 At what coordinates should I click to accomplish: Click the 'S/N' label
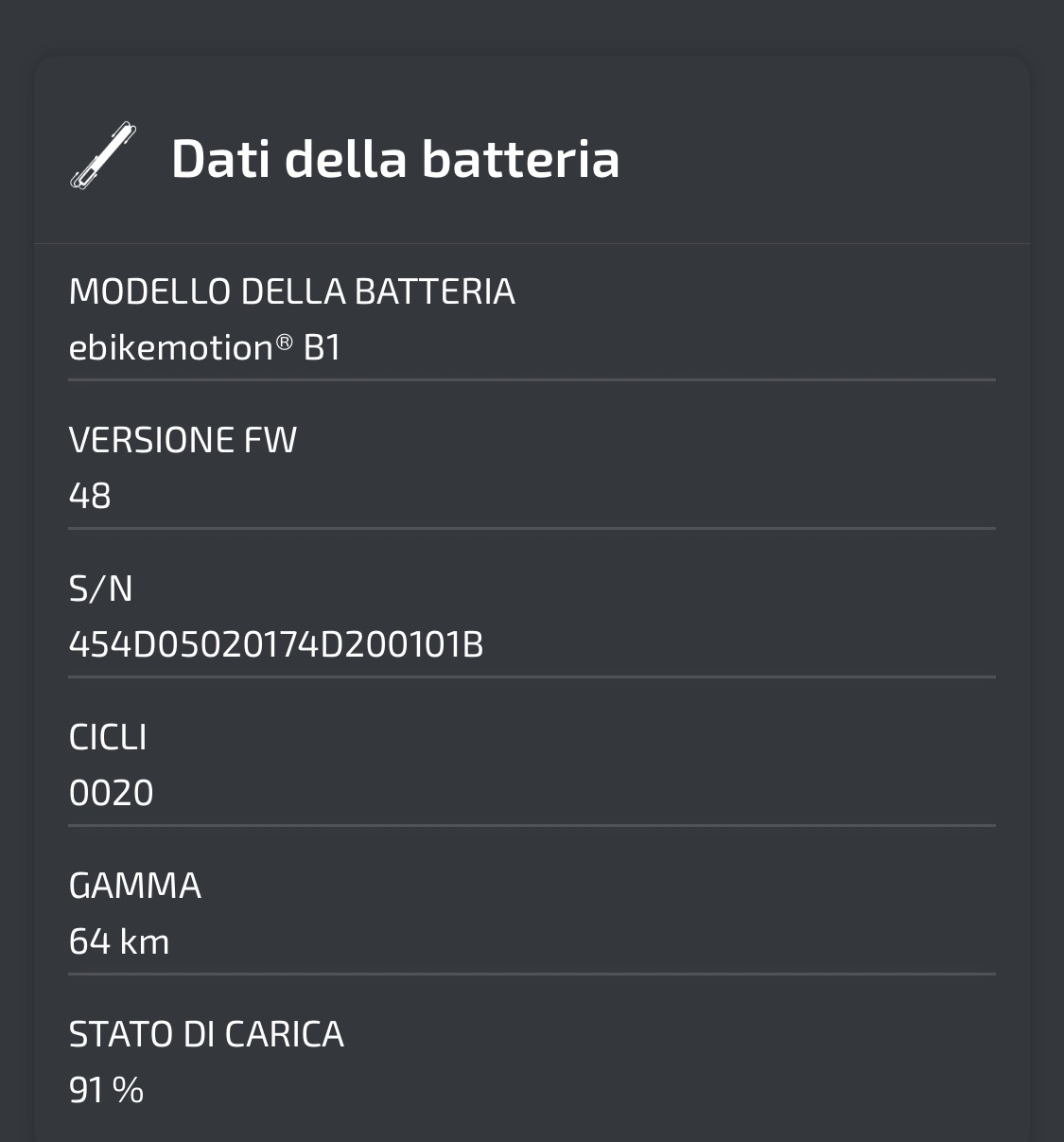point(101,589)
